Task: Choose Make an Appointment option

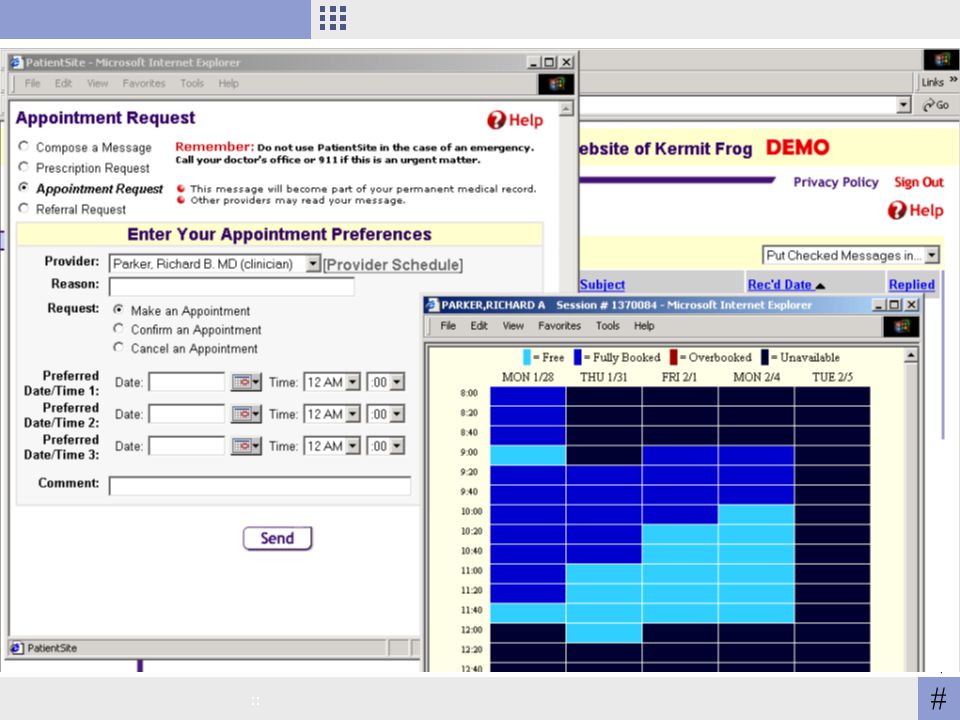Action: 118,310
